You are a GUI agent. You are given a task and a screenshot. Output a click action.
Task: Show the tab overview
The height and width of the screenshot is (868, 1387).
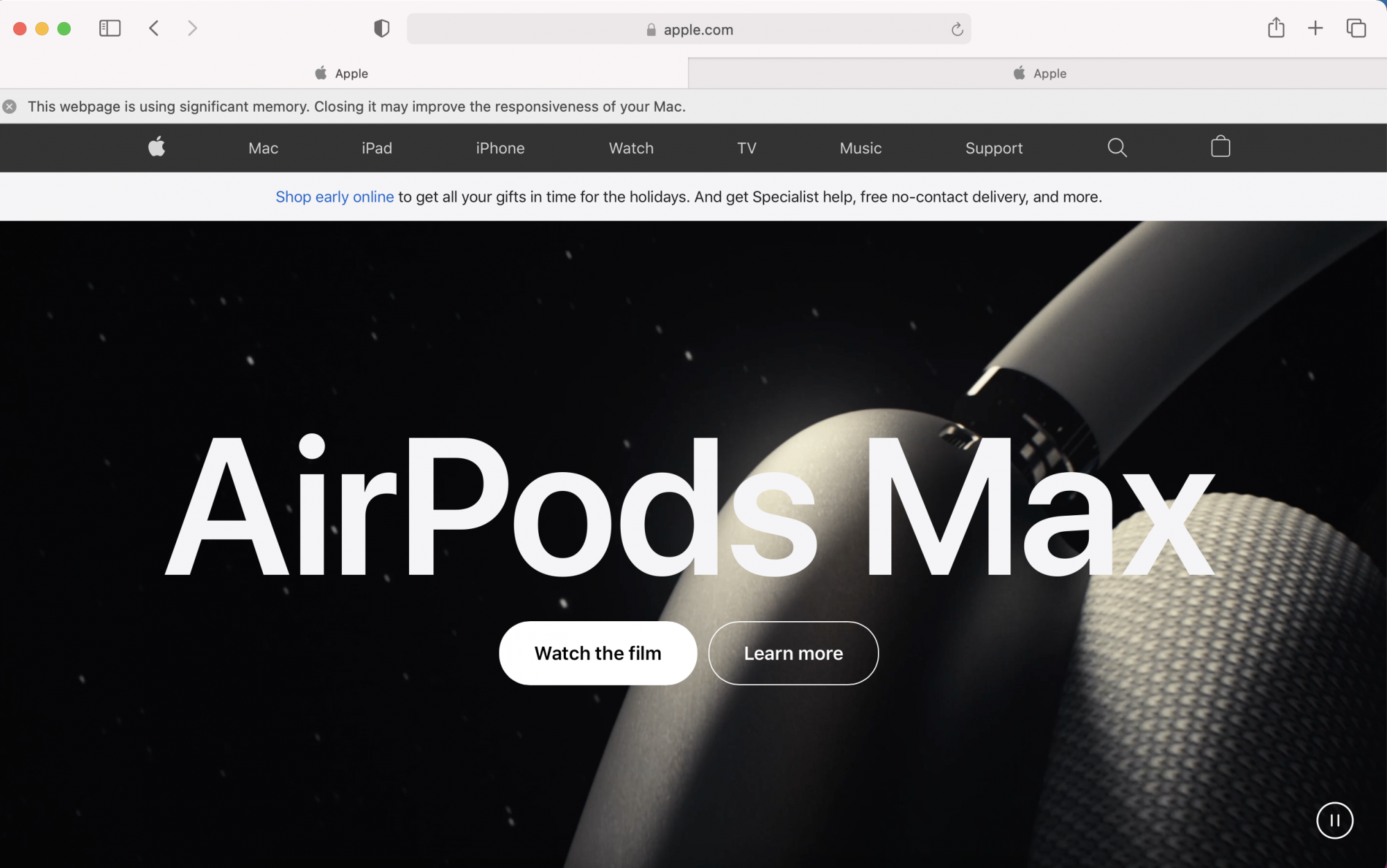click(x=1356, y=28)
